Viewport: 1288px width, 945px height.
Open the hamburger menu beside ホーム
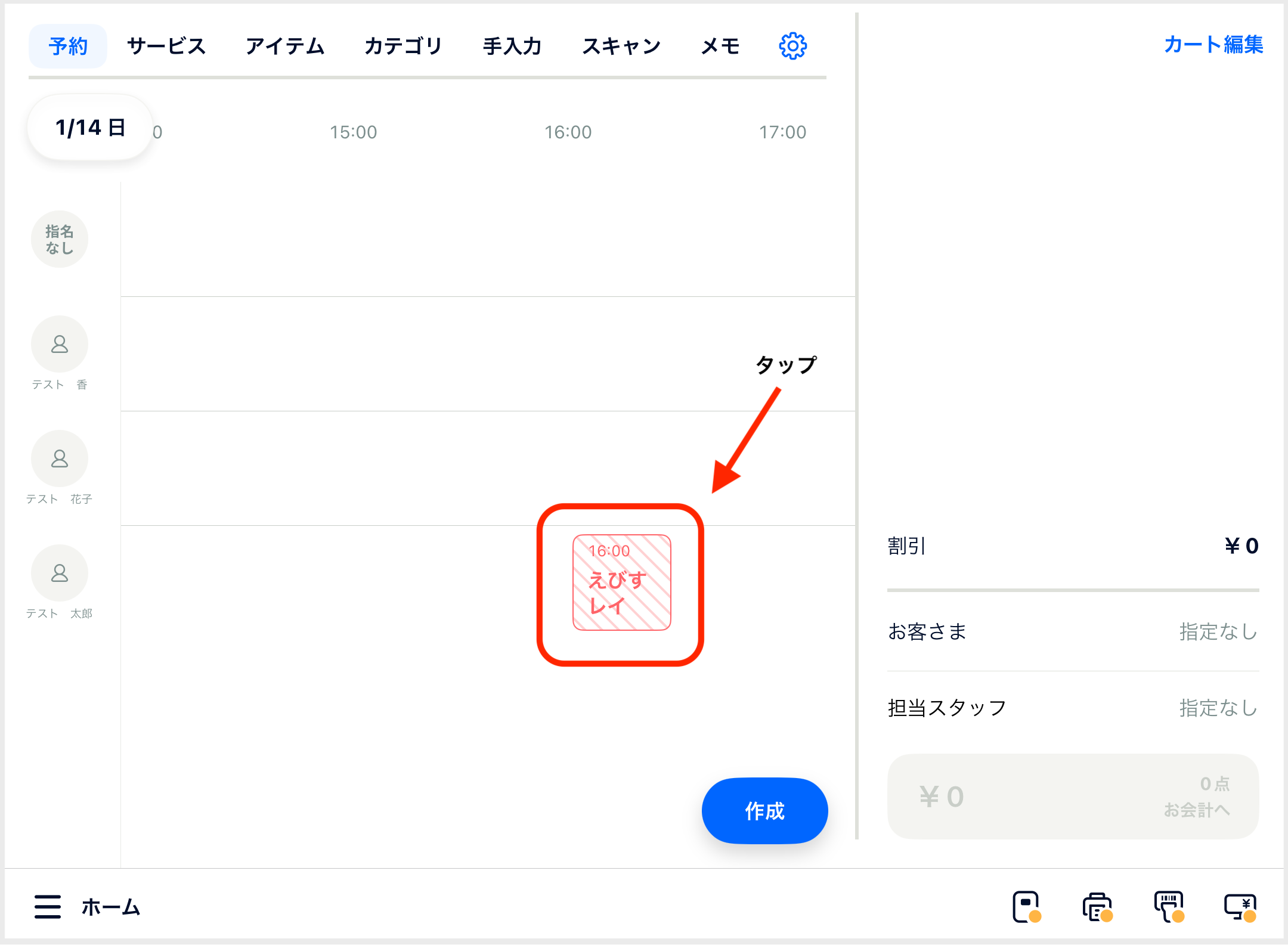tap(48, 907)
